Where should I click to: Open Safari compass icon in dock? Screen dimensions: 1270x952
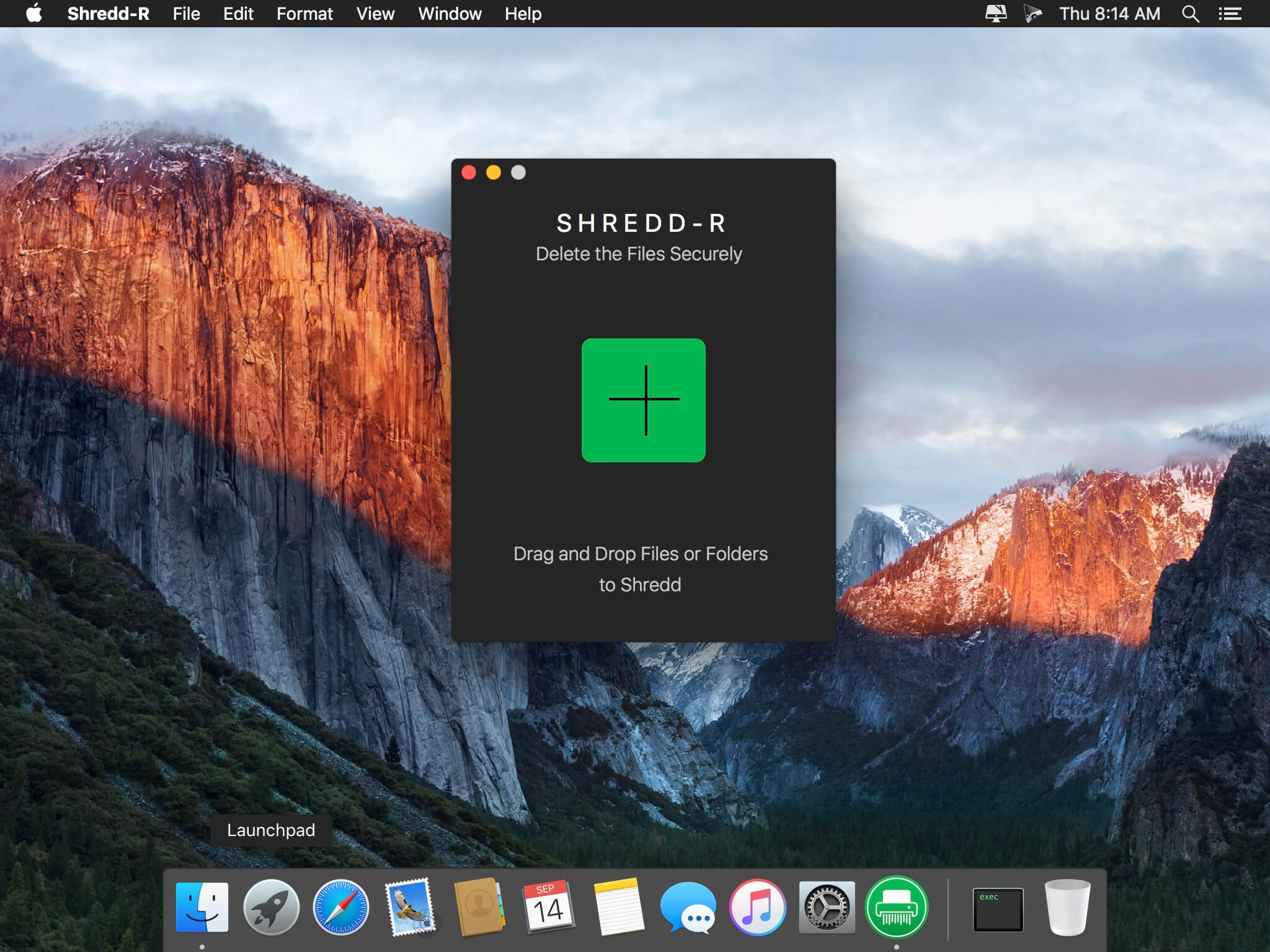340,907
